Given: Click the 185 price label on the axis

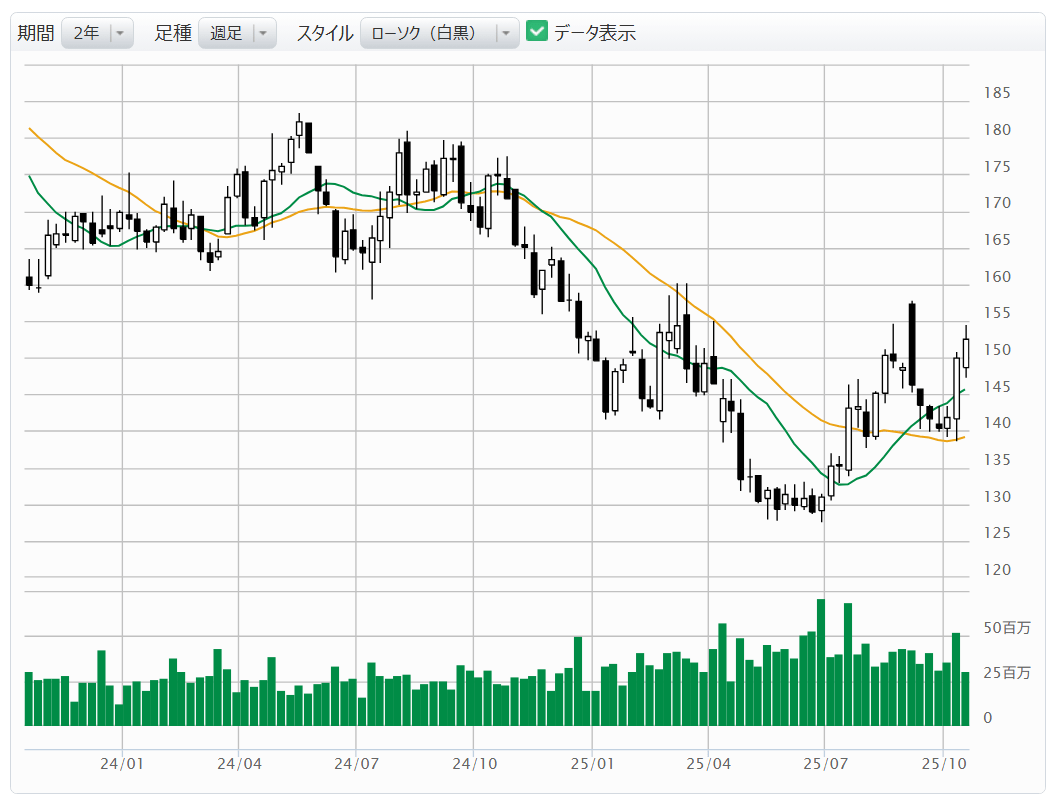Looking at the screenshot, I should pyautogui.click(x=997, y=93).
